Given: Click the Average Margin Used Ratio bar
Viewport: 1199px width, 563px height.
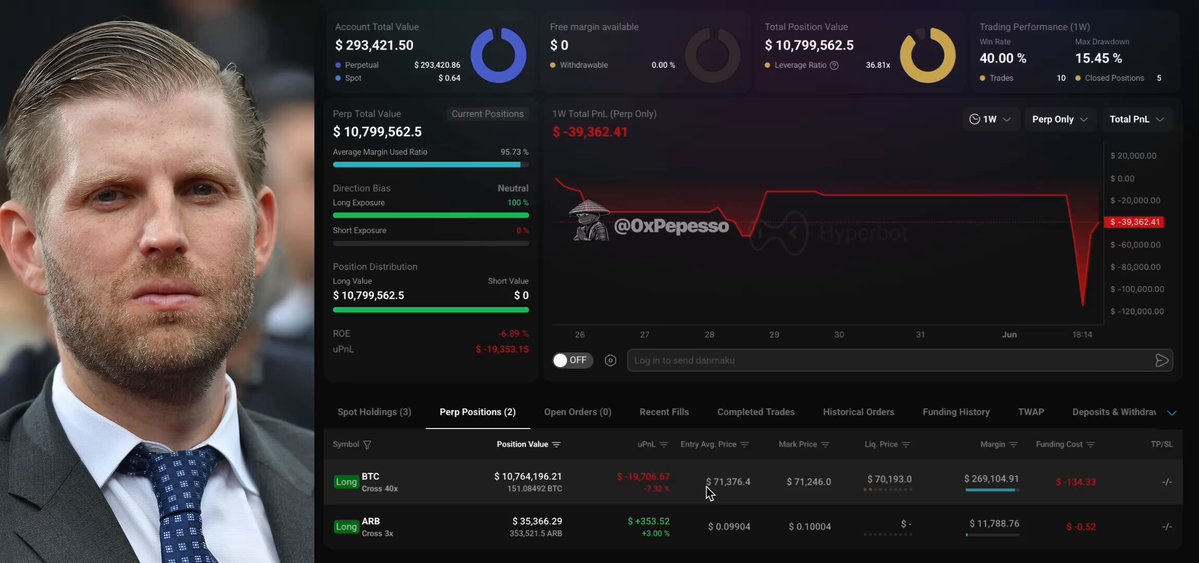Looking at the screenshot, I should [x=431, y=164].
